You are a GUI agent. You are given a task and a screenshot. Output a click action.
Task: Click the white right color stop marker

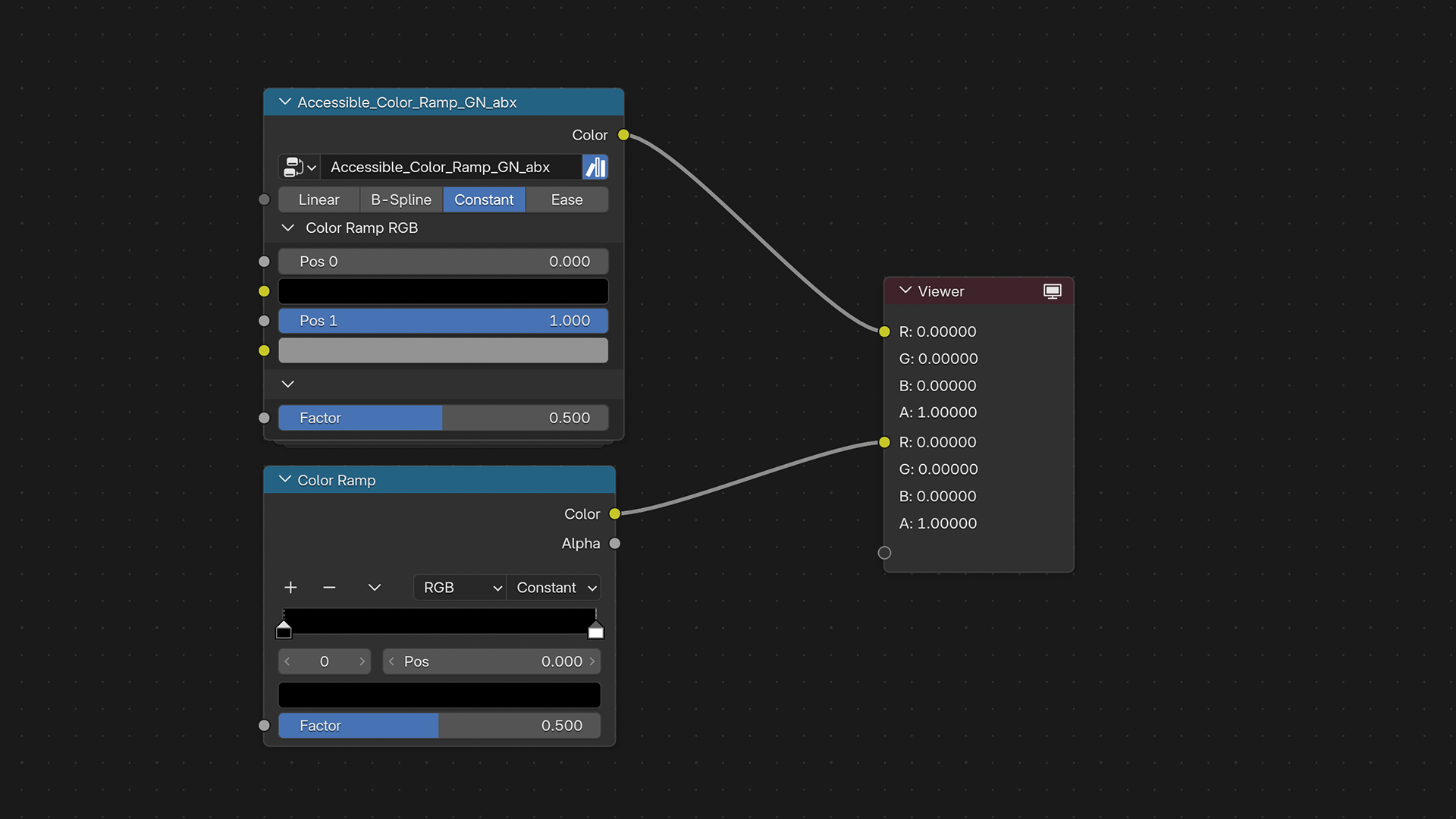tap(596, 630)
